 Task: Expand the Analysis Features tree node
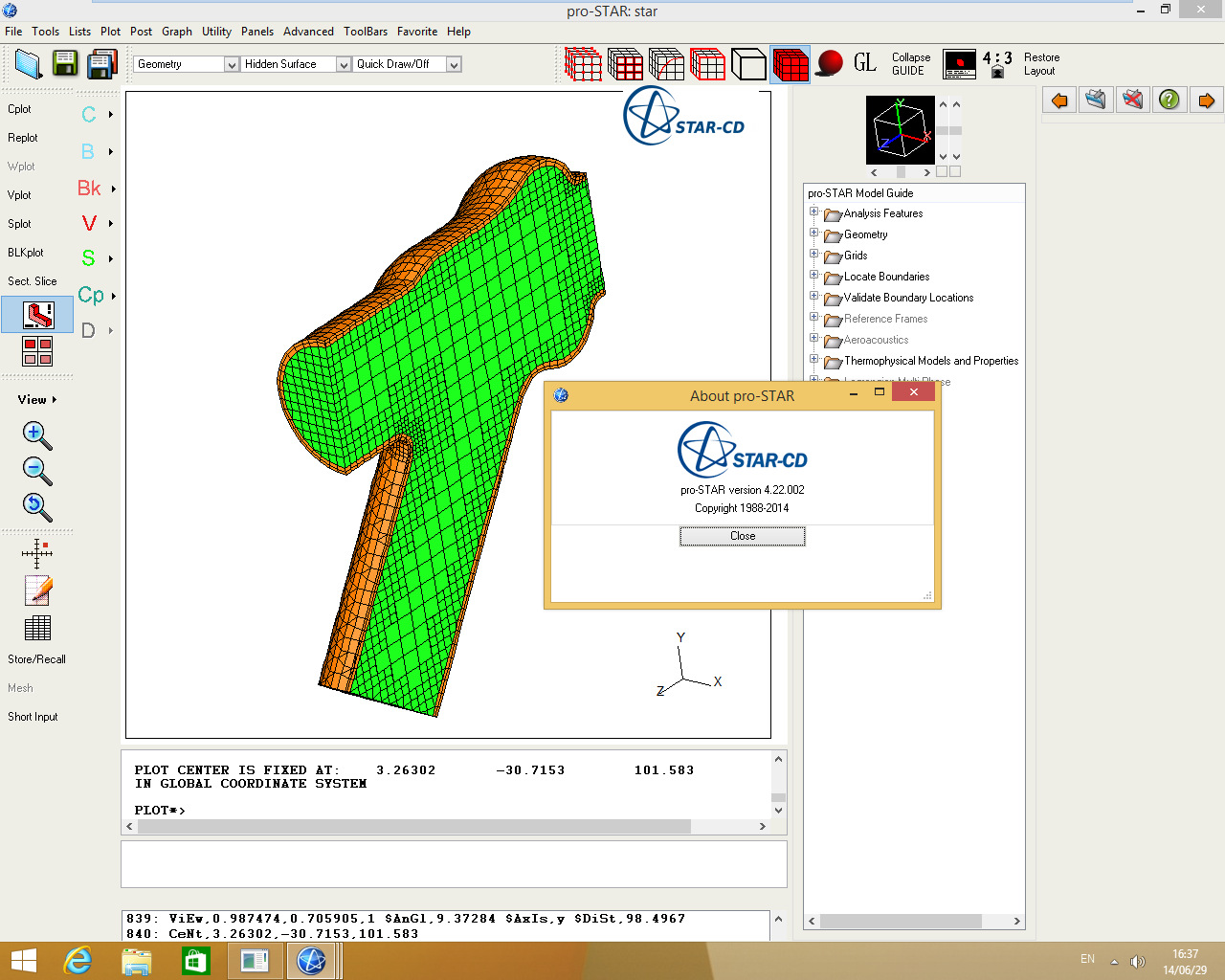click(x=813, y=212)
